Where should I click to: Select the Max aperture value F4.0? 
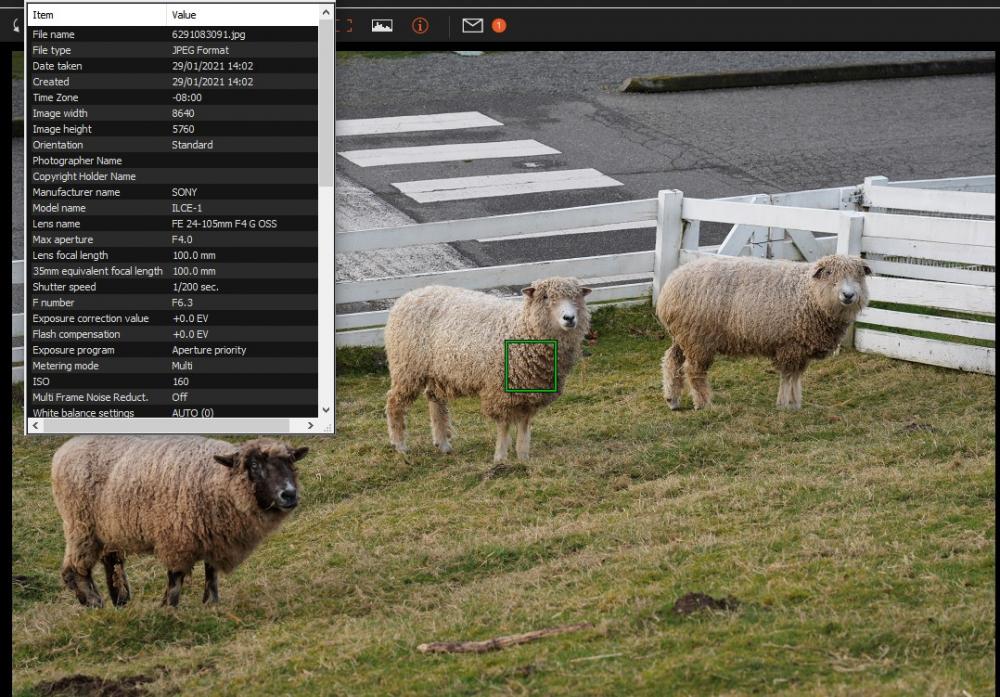coord(182,240)
